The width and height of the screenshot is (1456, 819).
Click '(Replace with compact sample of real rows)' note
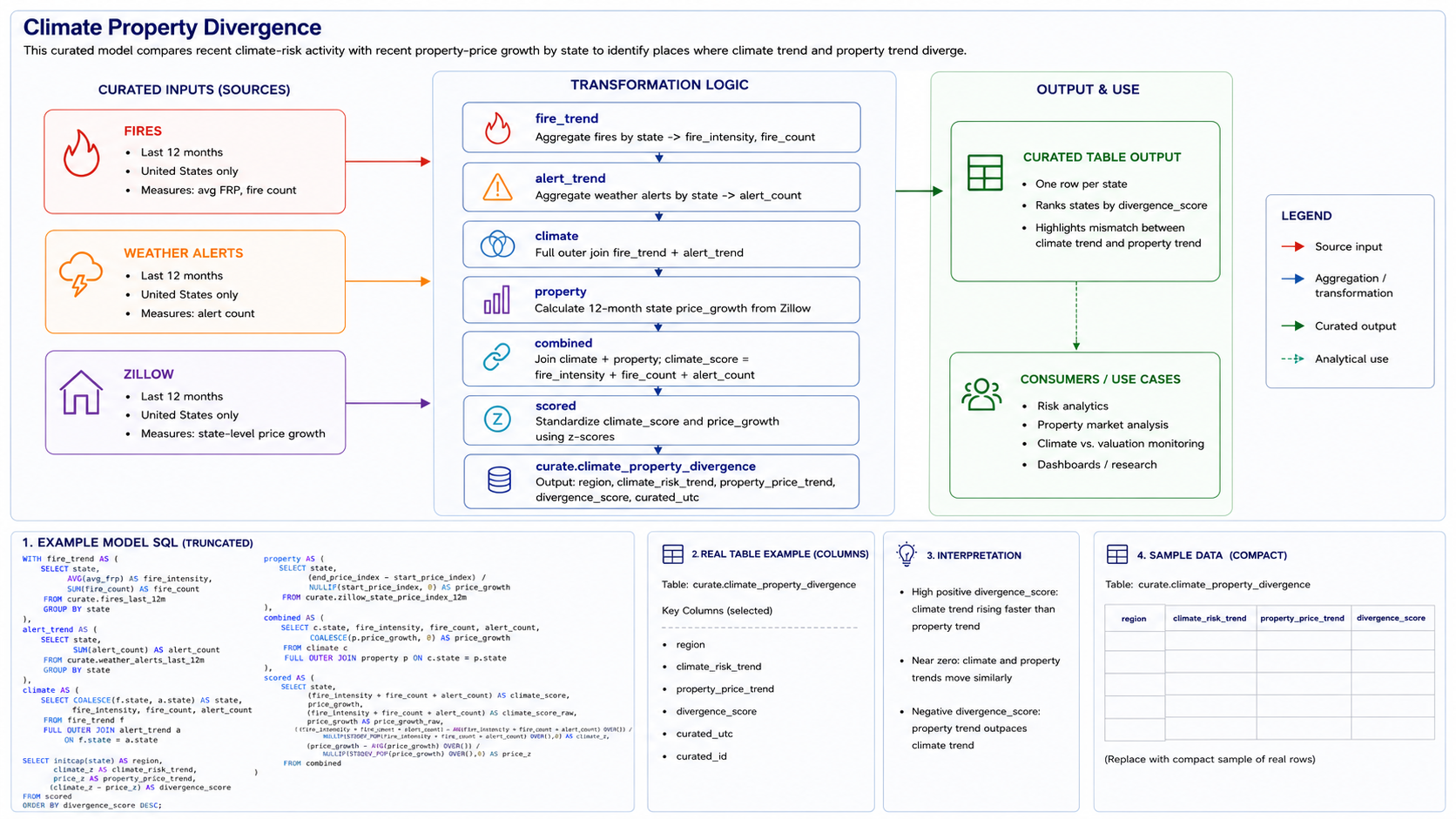click(x=1210, y=760)
